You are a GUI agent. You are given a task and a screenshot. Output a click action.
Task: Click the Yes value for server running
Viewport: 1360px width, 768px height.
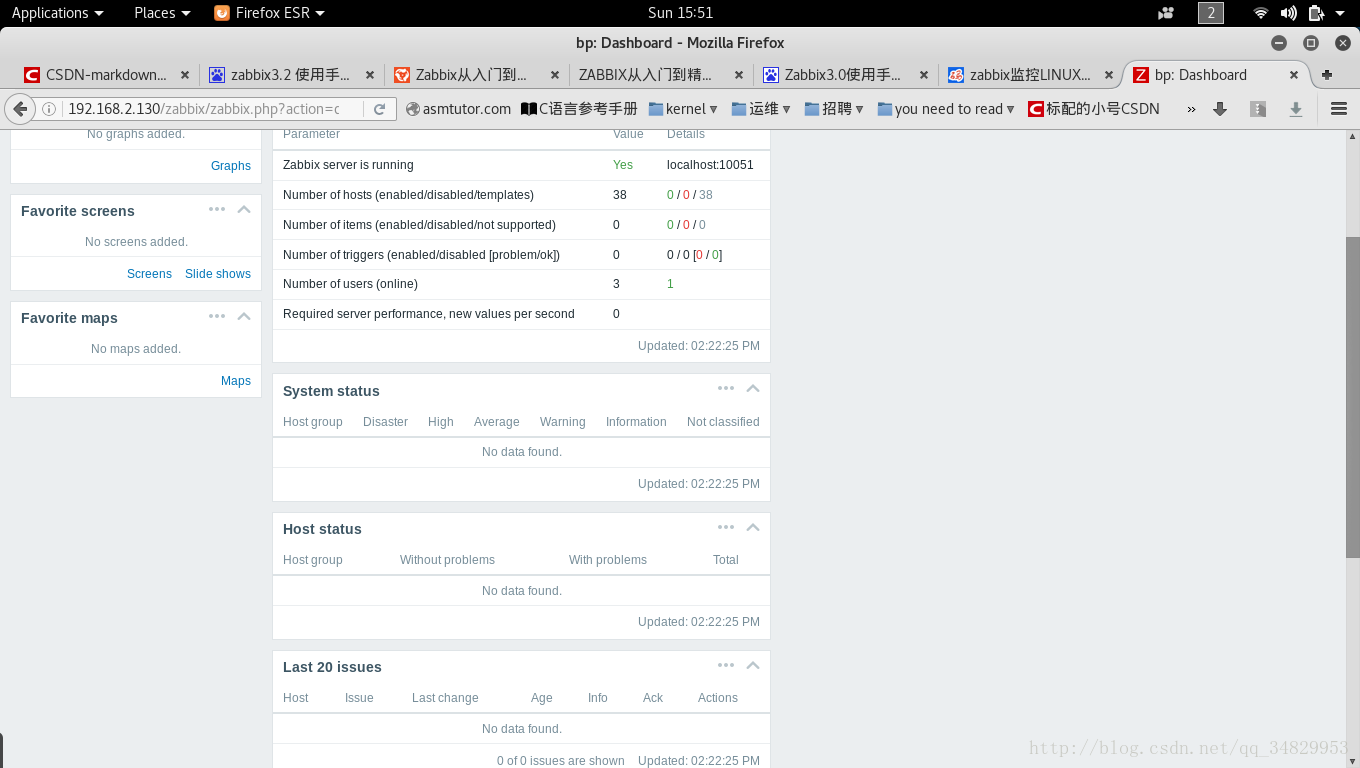tap(623, 165)
